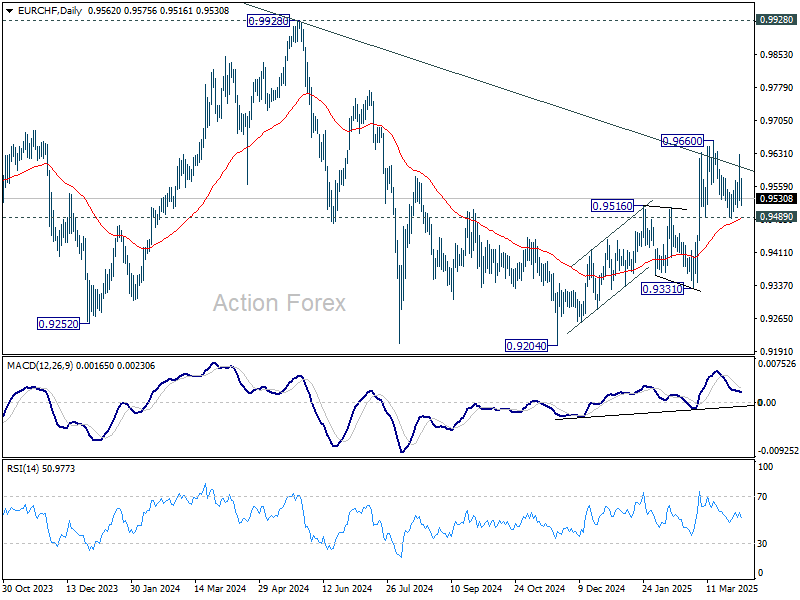Click the RSI(14) indicator label
The width and height of the screenshot is (800, 600).
coord(22,468)
